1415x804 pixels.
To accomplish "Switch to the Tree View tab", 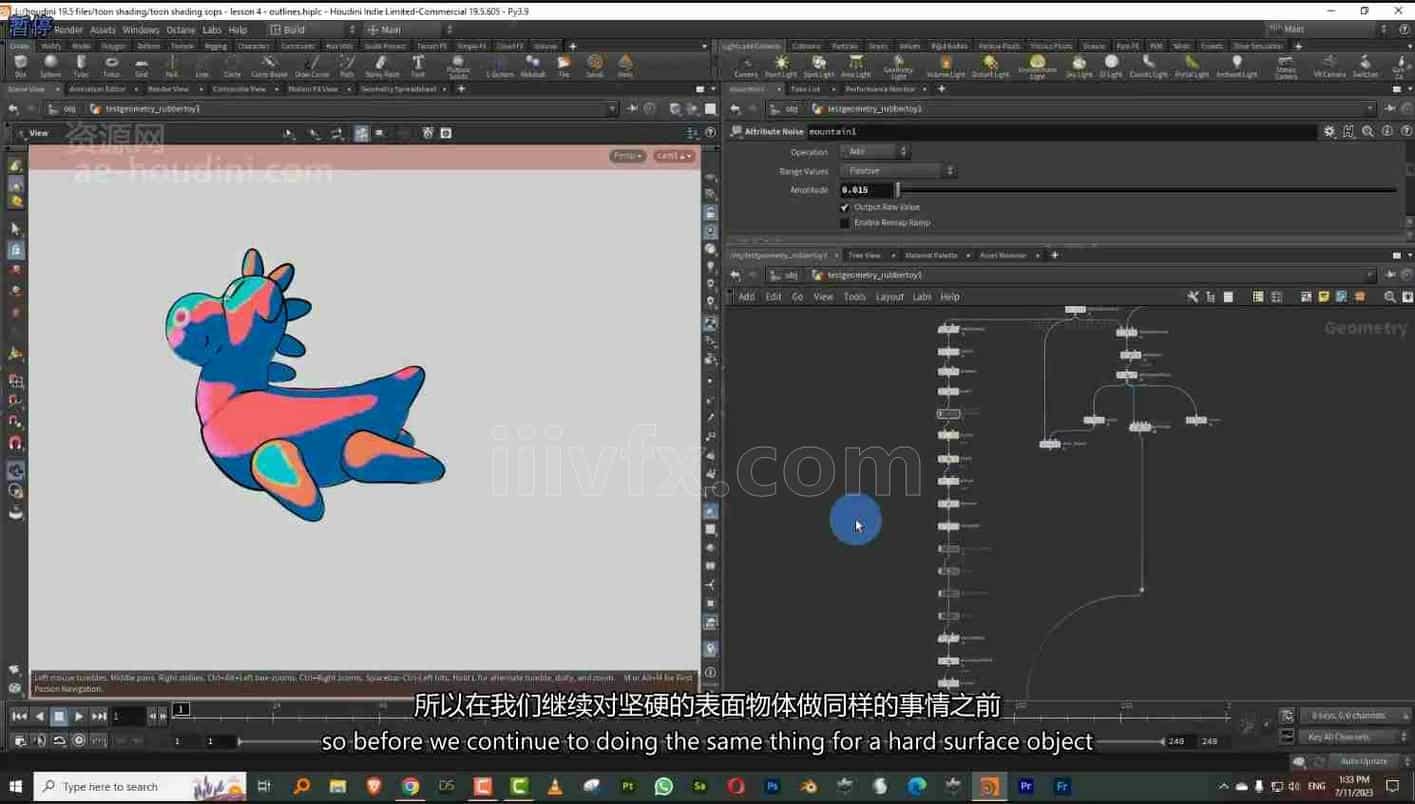I will pos(864,255).
